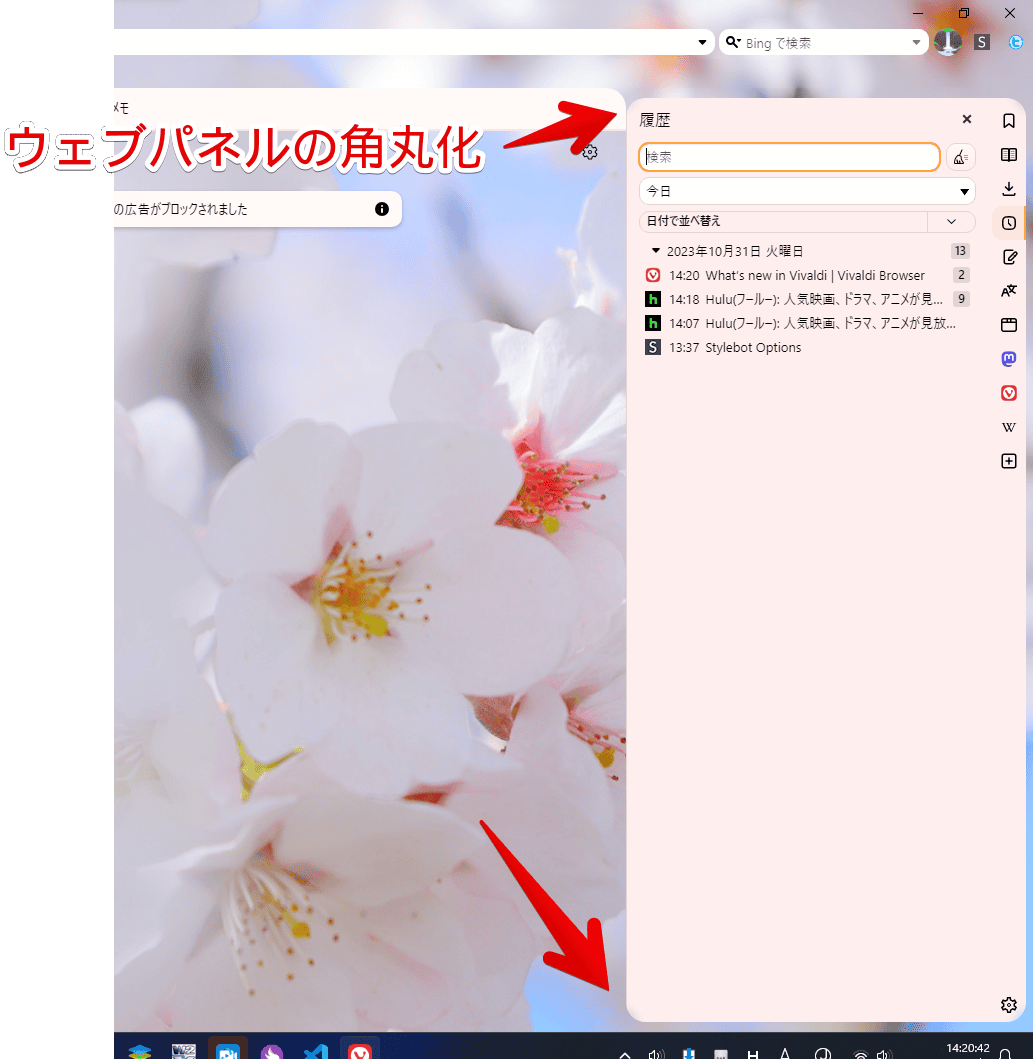This screenshot has width=1033, height=1059.
Task: Click the info icon on blocked-ads card
Action: 381,209
